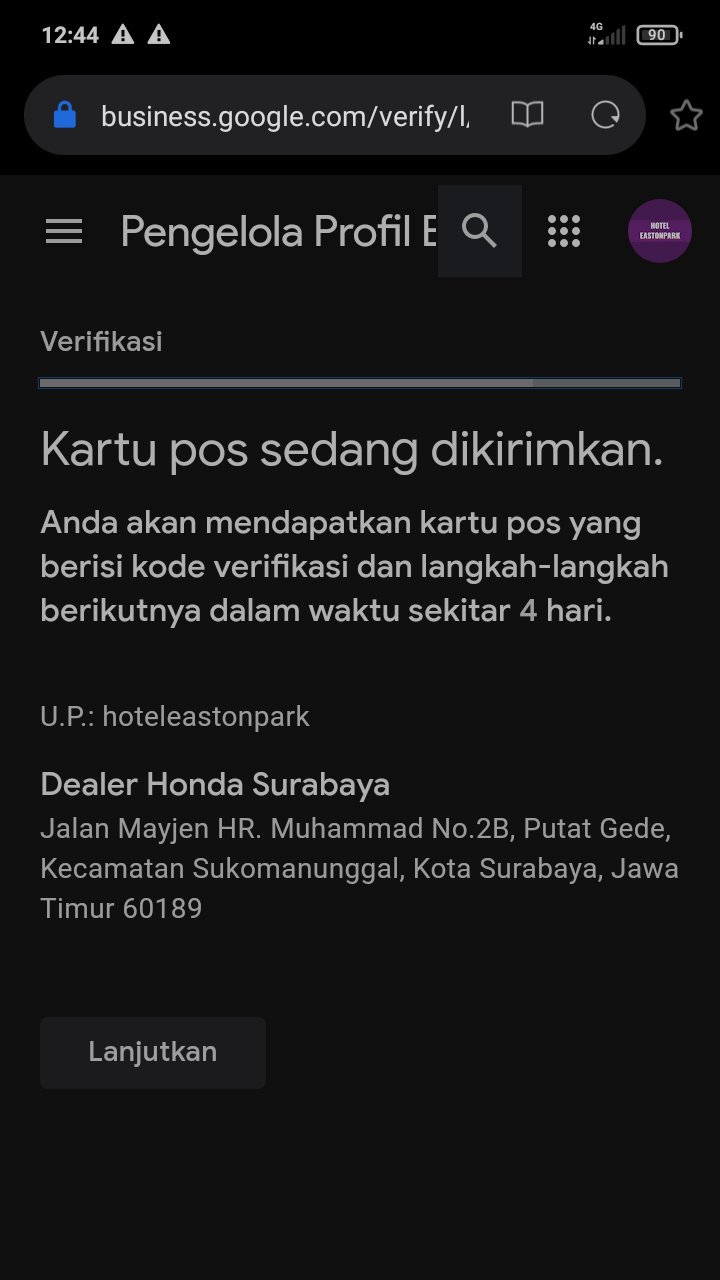The image size is (720, 1280).
Task: Tap the U.P.: hoteleastonpark recipient line
Action: (x=175, y=717)
